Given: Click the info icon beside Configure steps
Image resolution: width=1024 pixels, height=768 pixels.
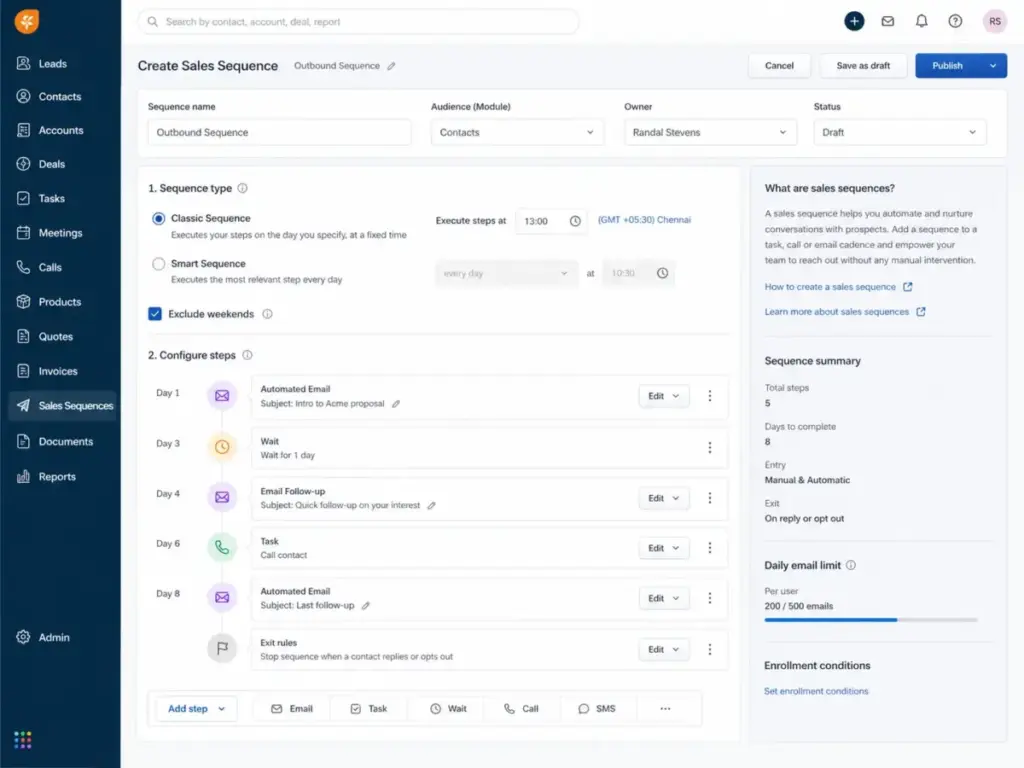Looking at the screenshot, I should tap(247, 355).
